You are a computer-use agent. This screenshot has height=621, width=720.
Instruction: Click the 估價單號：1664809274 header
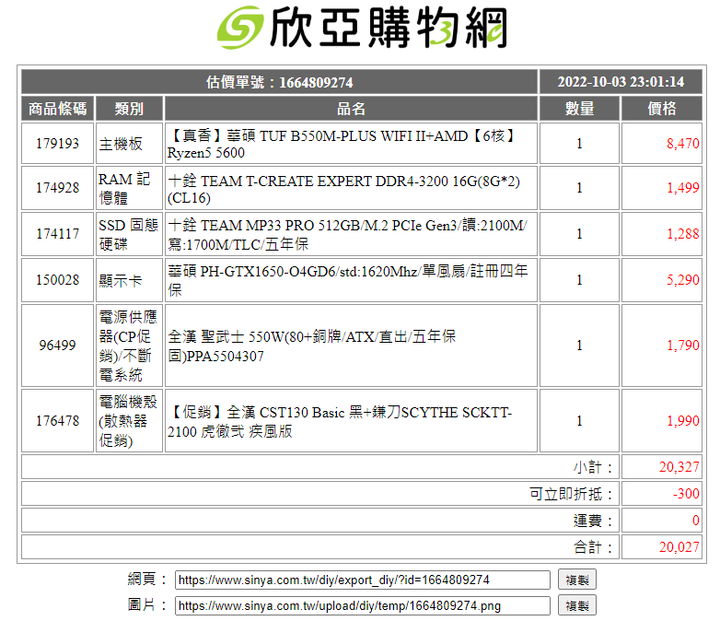tap(279, 82)
